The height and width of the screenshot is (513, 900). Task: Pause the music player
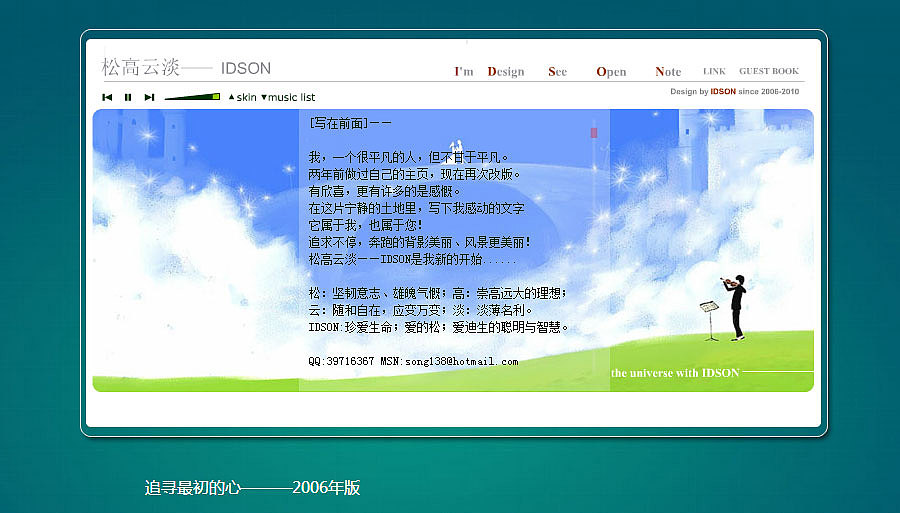click(128, 98)
